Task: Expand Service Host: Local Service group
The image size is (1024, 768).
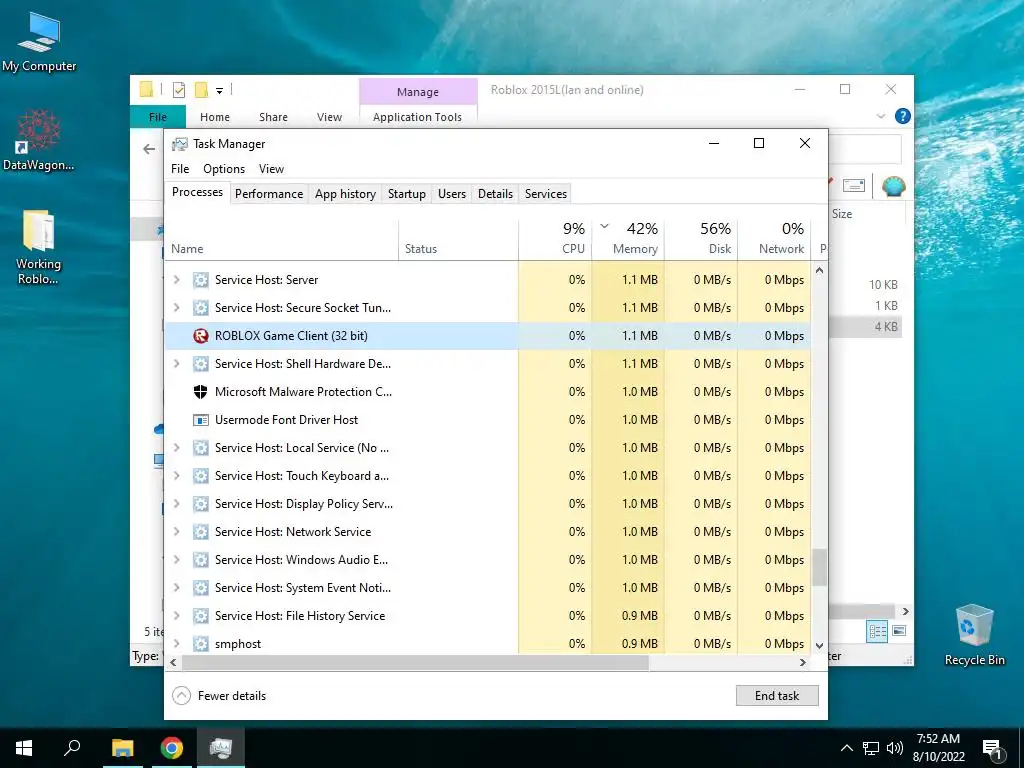Action: [176, 448]
